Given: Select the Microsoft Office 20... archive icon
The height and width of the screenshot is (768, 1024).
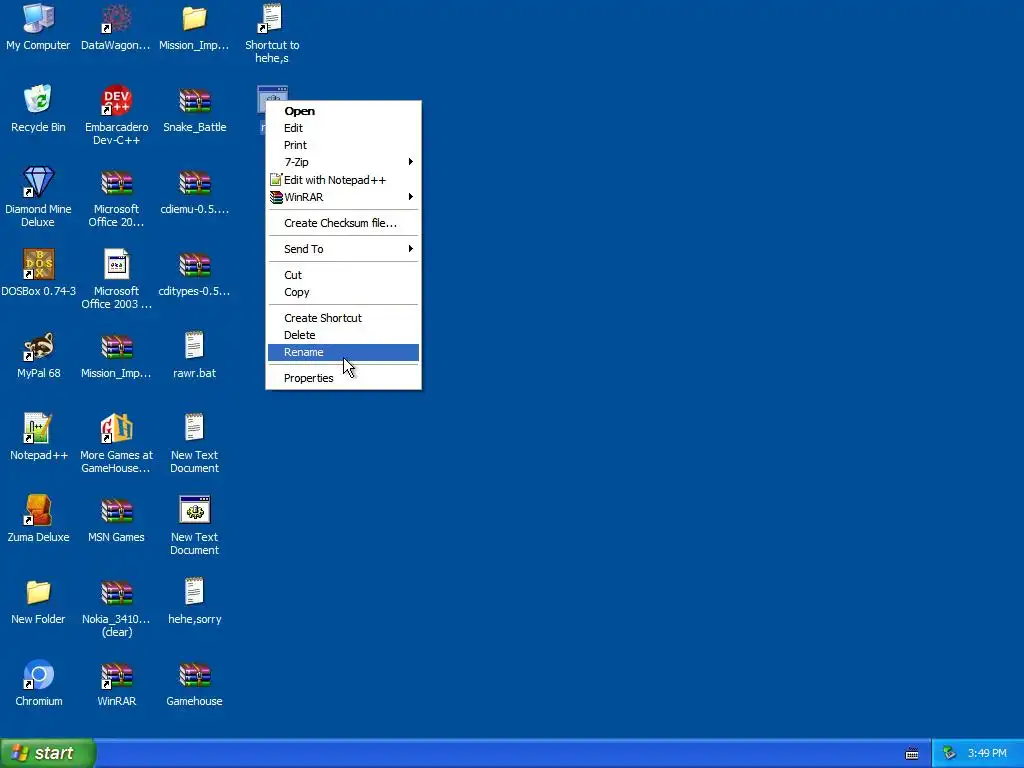Looking at the screenshot, I should click(x=116, y=184).
